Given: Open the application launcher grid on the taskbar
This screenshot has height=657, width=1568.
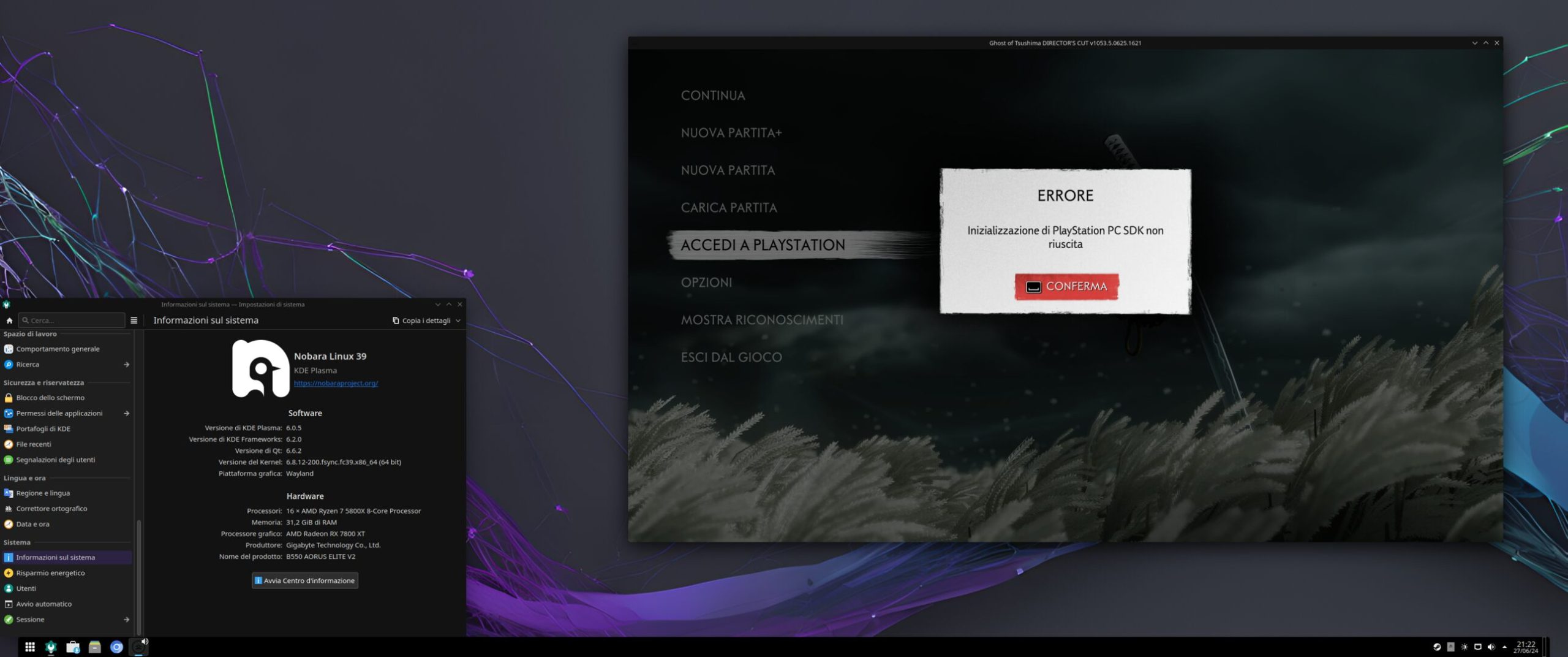Looking at the screenshot, I should [30, 647].
